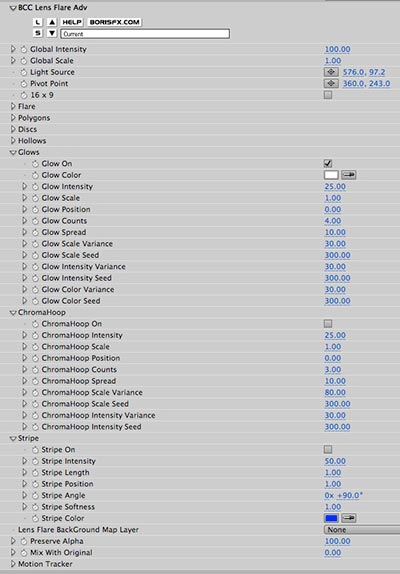Image resolution: width=400 pixels, height=574 pixels.
Task: Expand the Glow Spread property twirl
Action: (x=24, y=232)
